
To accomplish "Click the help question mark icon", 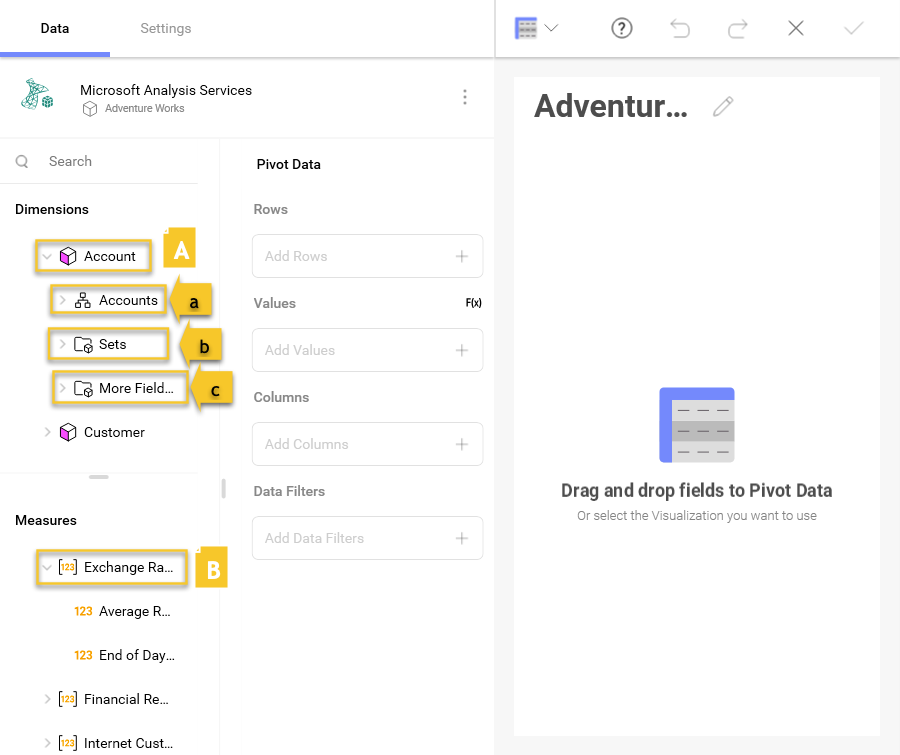I will click(622, 29).
